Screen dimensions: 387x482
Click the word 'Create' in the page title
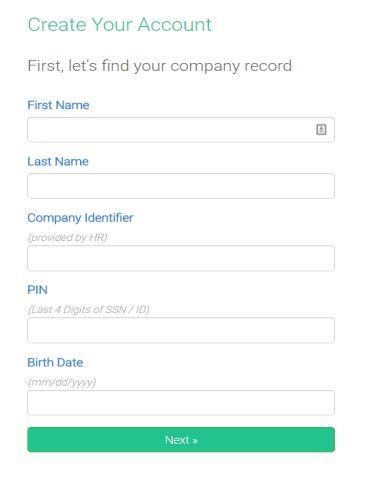pos(57,25)
